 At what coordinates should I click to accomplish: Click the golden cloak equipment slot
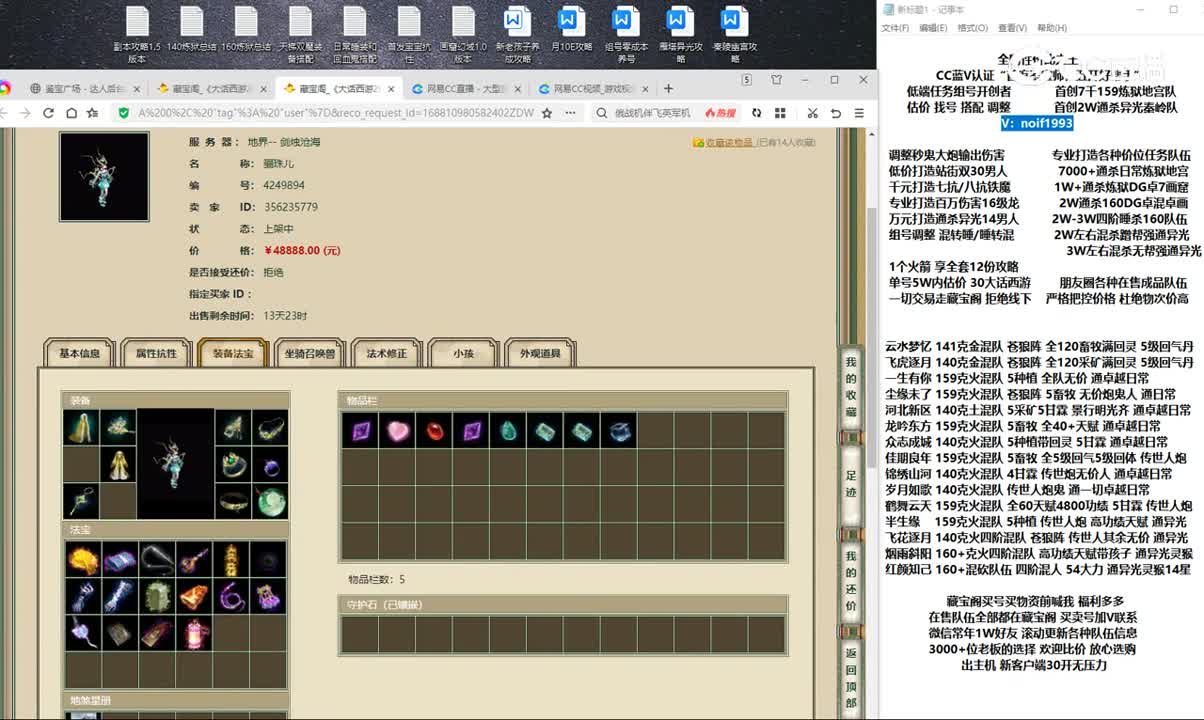81,428
